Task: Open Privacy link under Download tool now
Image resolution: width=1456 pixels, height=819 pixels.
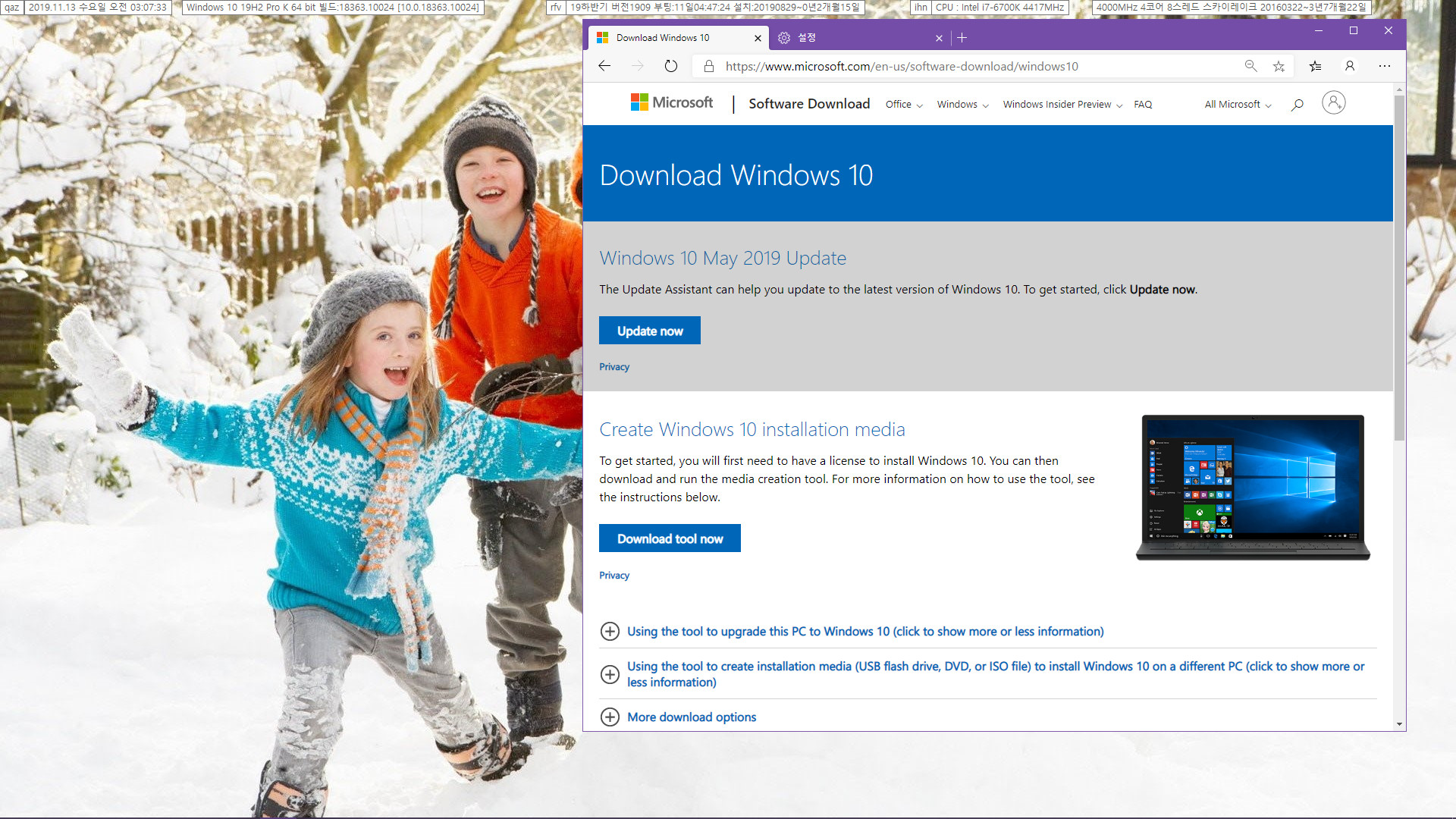Action: tap(614, 576)
